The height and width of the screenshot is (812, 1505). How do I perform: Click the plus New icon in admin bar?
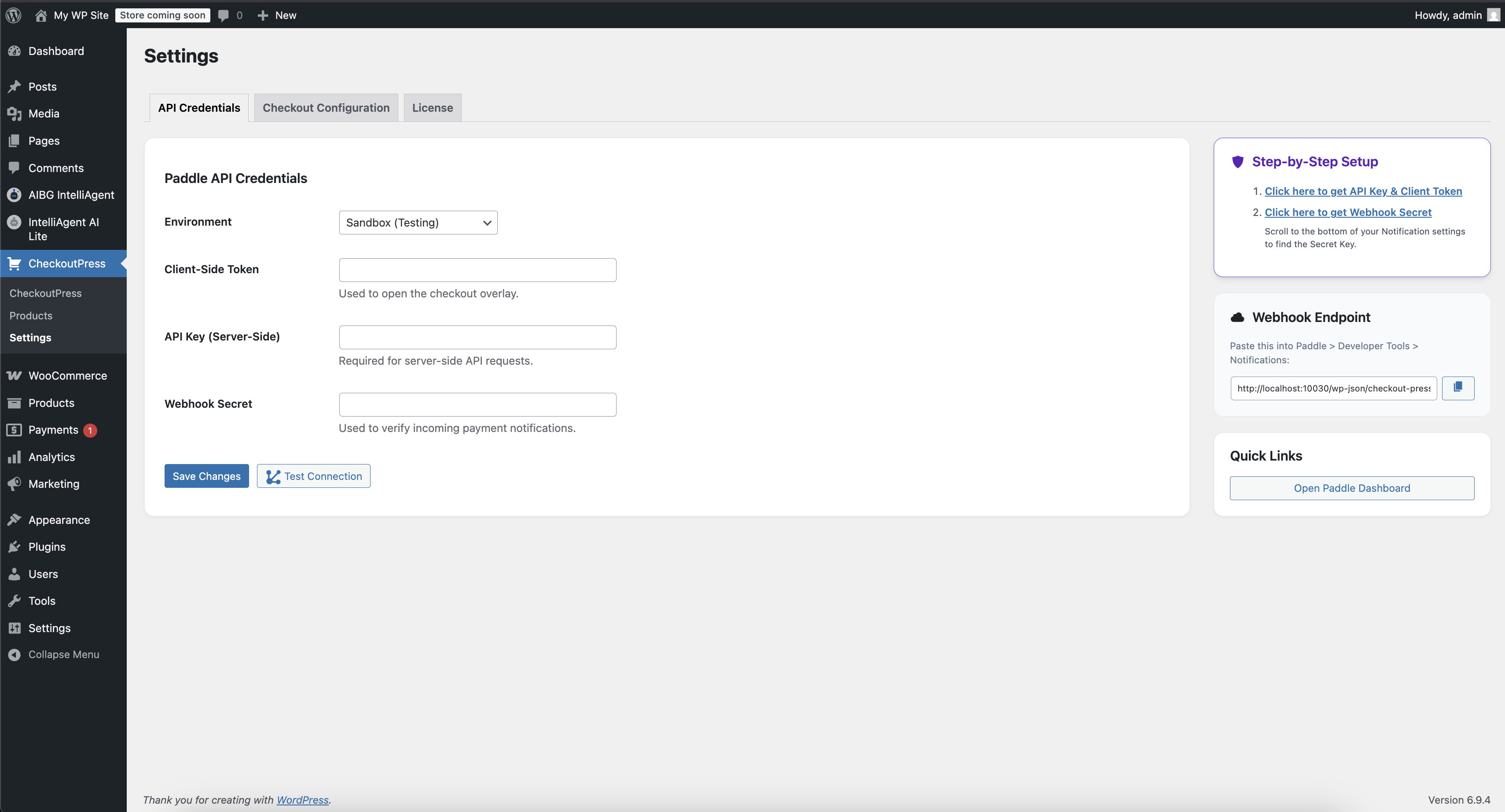click(263, 15)
